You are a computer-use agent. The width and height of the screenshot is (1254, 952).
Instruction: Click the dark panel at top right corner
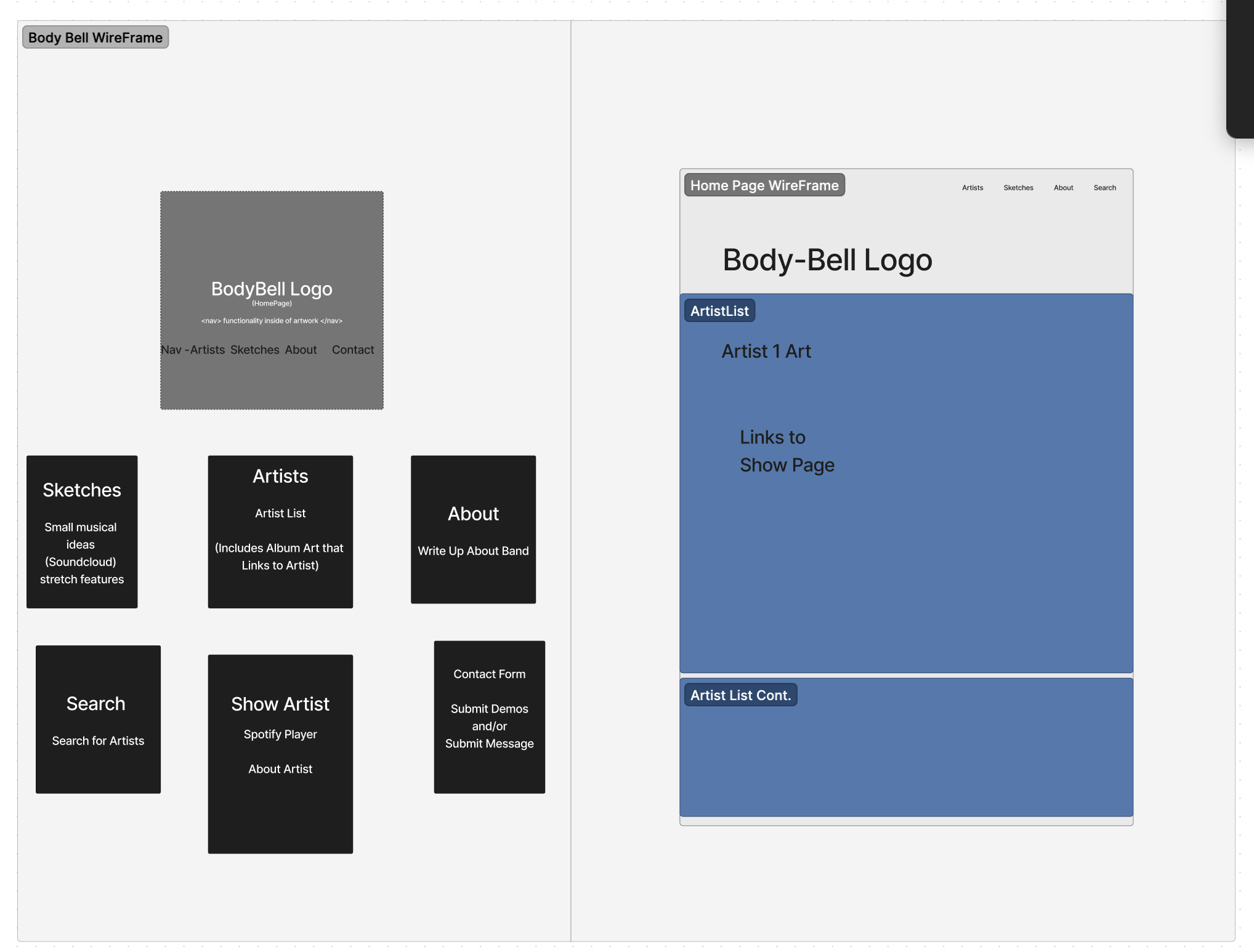(1240, 68)
